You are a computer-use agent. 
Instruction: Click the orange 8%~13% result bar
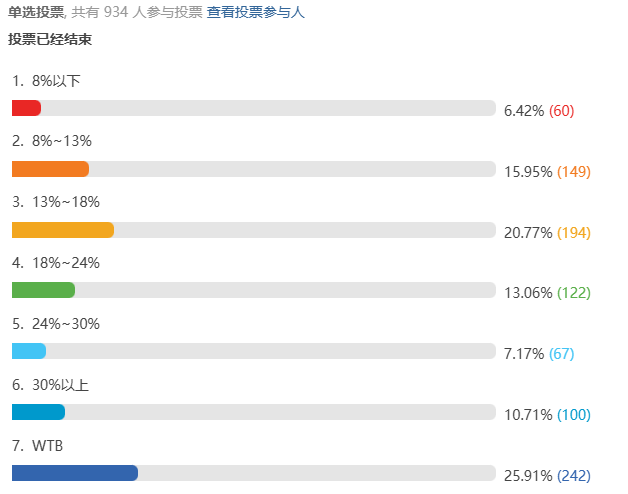50,169
